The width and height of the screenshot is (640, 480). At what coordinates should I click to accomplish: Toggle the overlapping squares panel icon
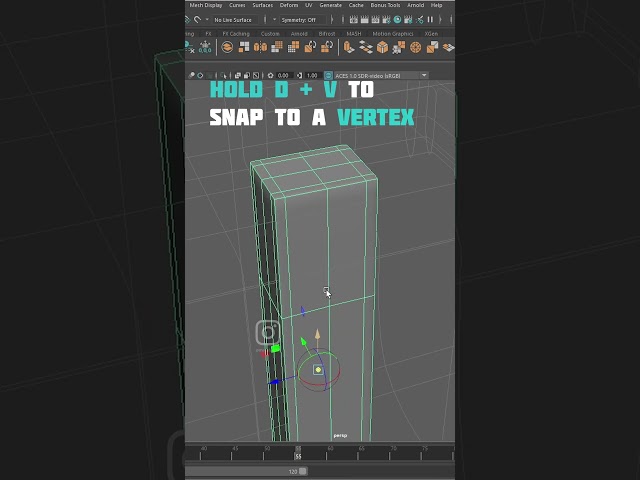pyautogui.click(x=238, y=76)
